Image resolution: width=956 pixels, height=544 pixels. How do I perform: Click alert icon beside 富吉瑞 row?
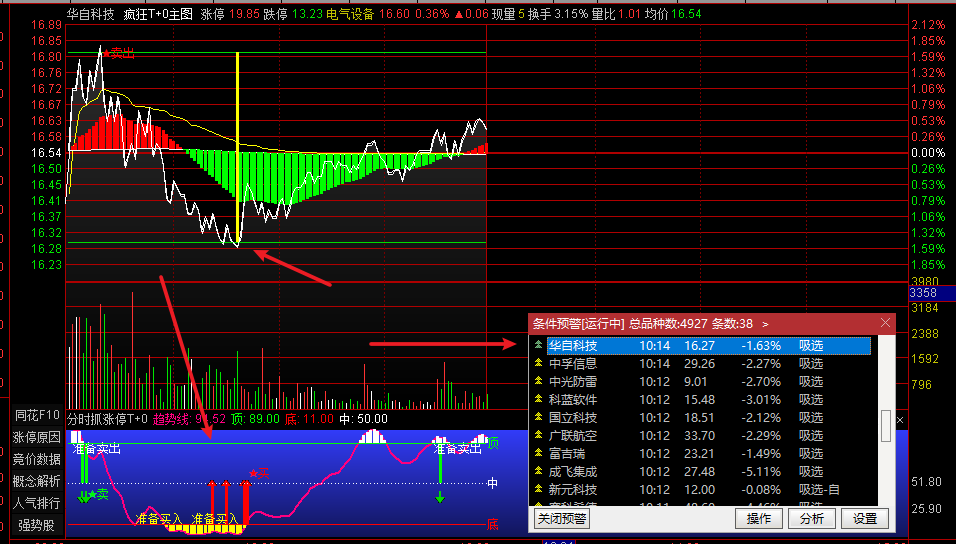coord(538,454)
